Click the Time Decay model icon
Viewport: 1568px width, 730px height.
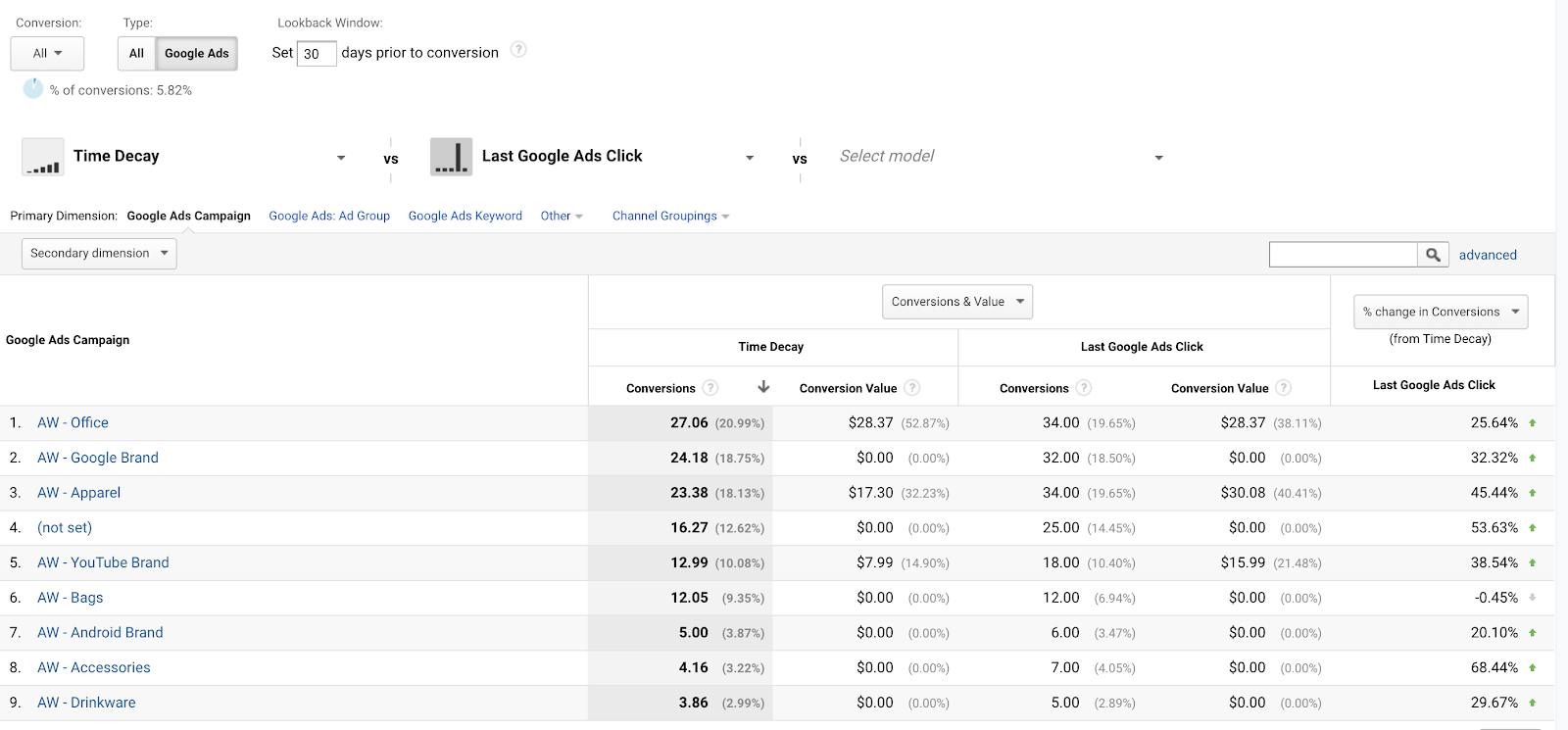click(x=43, y=157)
